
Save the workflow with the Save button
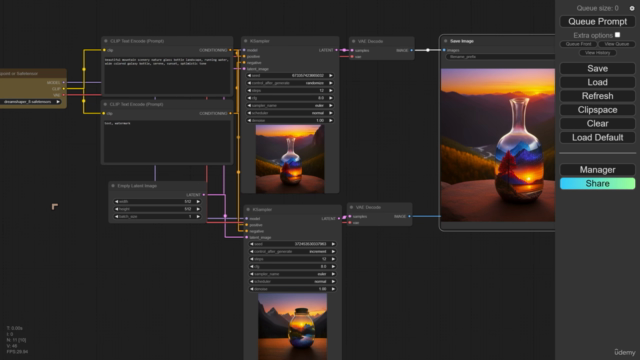[597, 69]
